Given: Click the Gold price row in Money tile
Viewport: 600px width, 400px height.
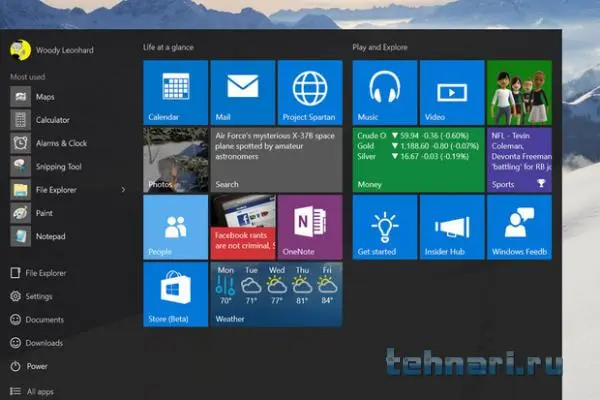Looking at the screenshot, I should tap(418, 146).
